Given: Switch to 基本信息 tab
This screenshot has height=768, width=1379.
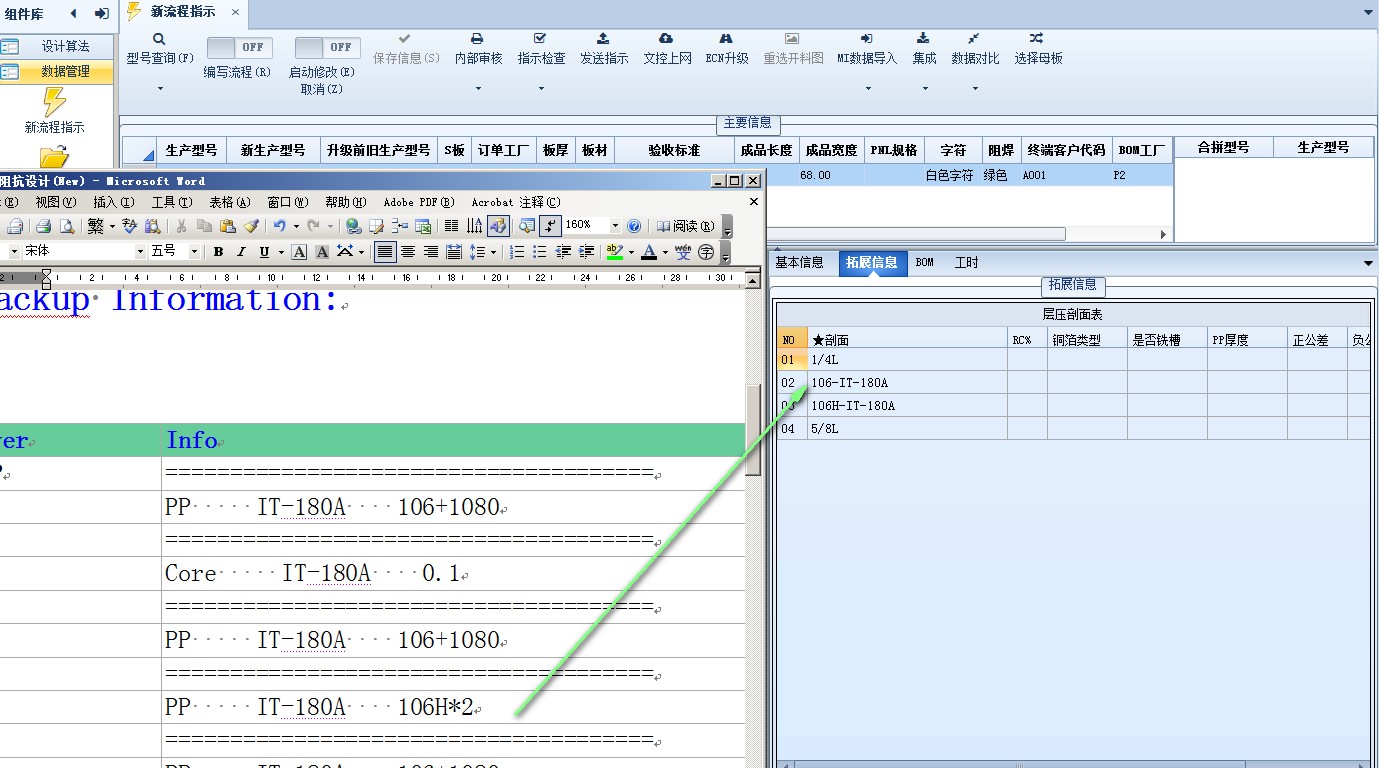Looking at the screenshot, I should coord(799,263).
